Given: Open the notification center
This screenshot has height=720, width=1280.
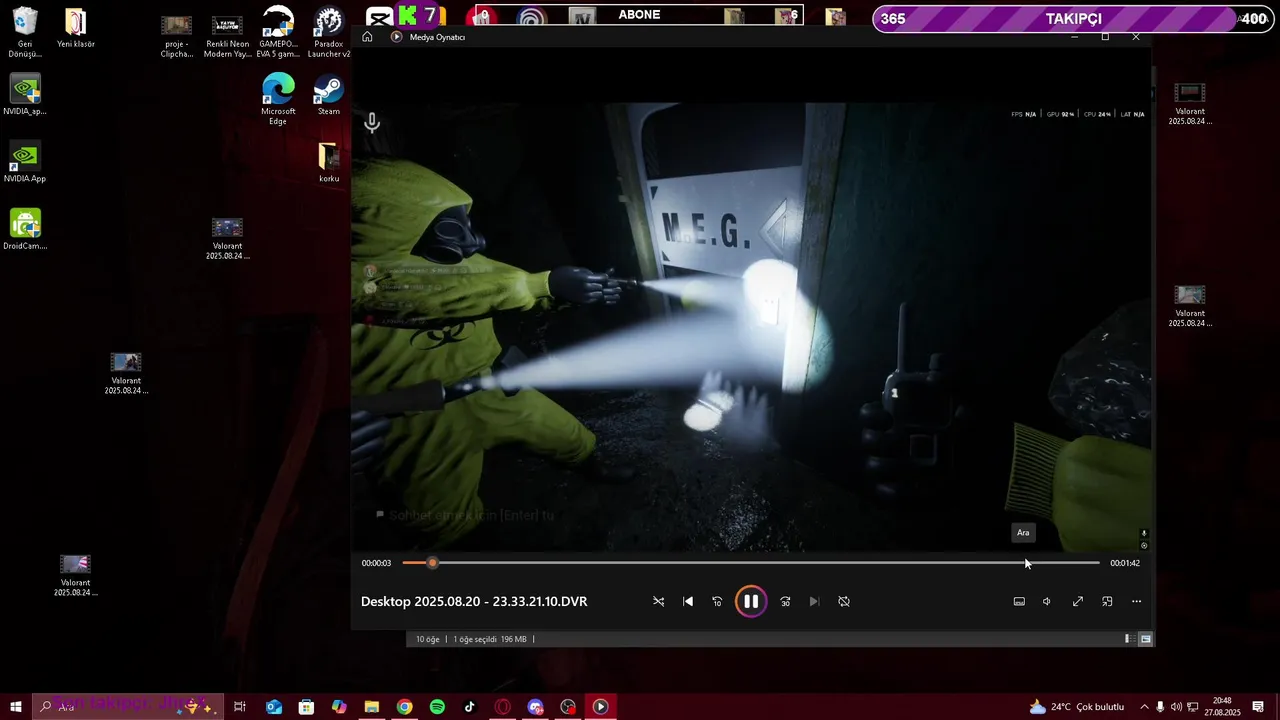Looking at the screenshot, I should point(1258,707).
